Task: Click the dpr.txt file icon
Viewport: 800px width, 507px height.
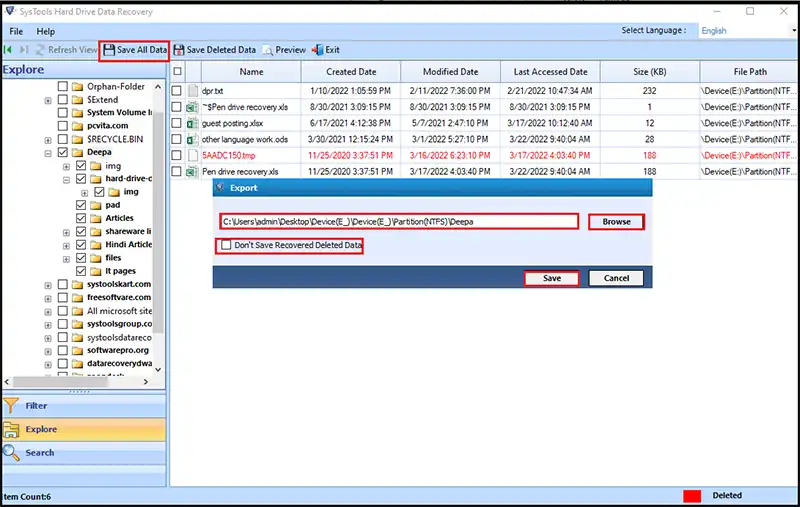Action: pos(193,91)
